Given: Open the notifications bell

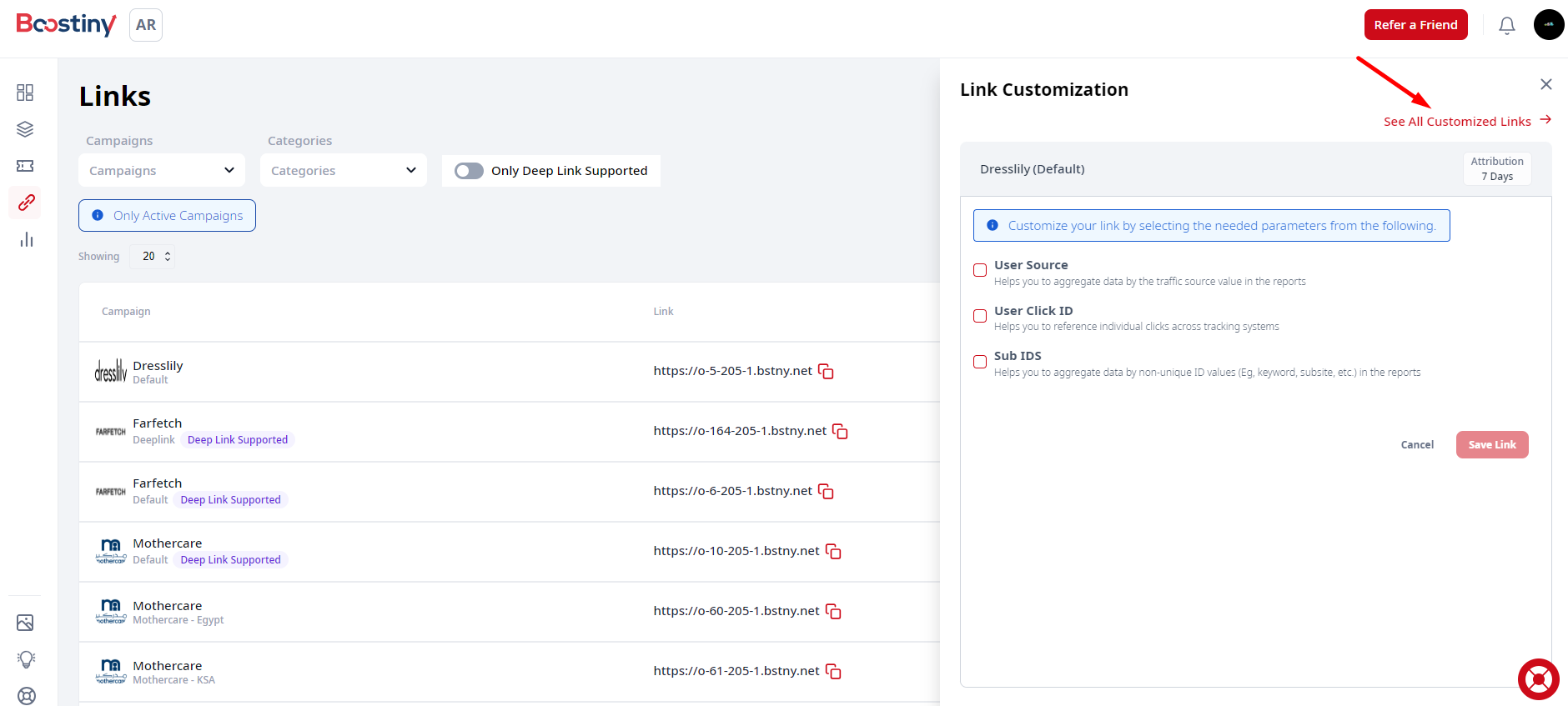Looking at the screenshot, I should [x=1506, y=26].
